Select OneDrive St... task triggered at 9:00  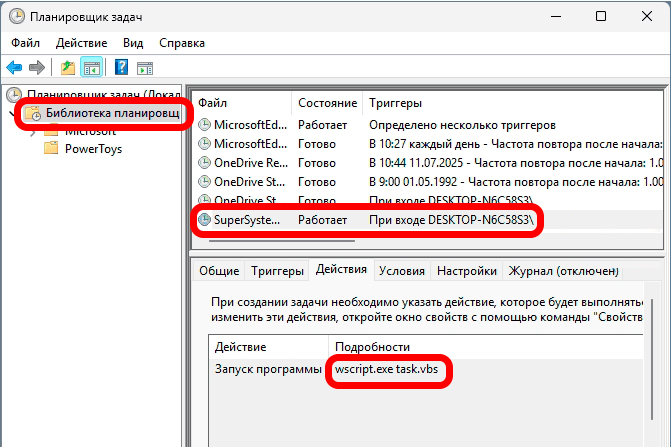click(x=428, y=182)
